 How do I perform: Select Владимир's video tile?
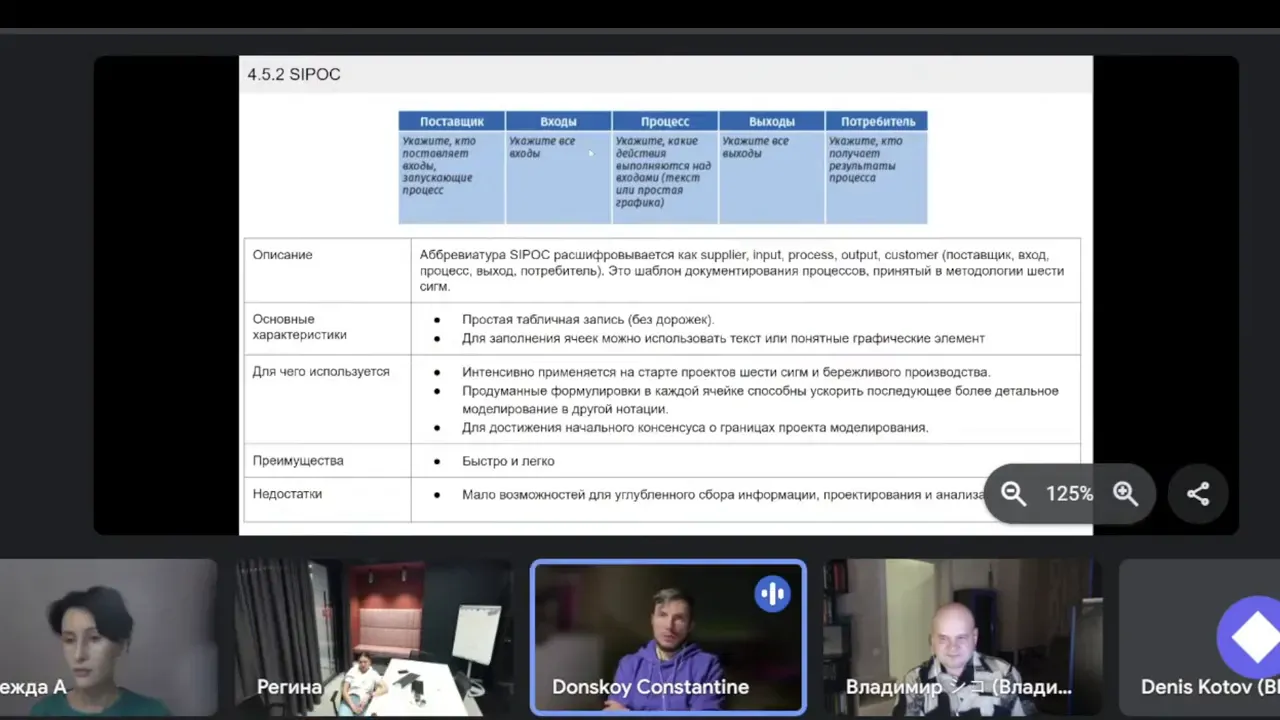pyautogui.click(x=962, y=637)
